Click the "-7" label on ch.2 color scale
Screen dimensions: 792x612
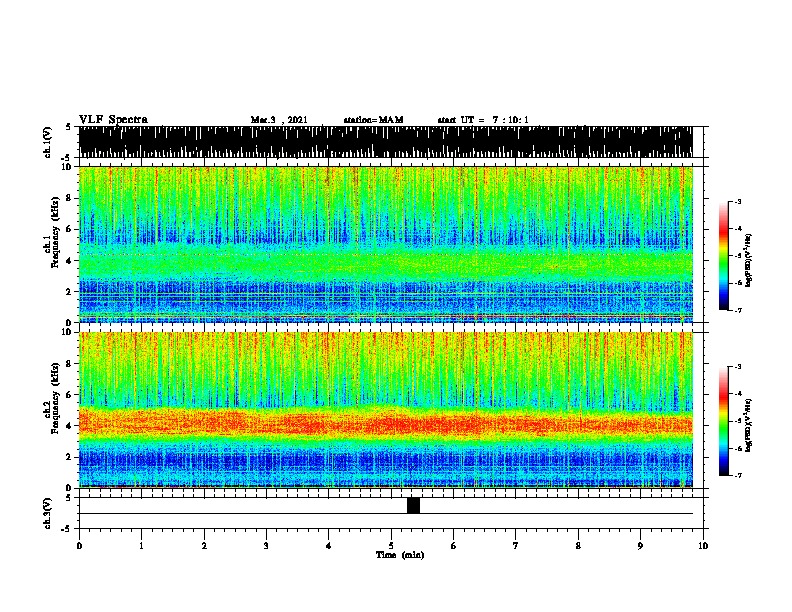(738, 475)
